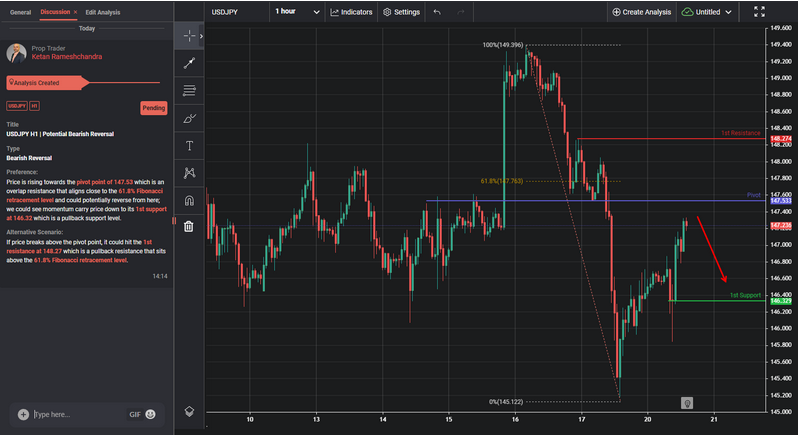Image resolution: width=799 pixels, height=437 pixels.
Task: Click the undo arrow
Action: [x=437, y=12]
